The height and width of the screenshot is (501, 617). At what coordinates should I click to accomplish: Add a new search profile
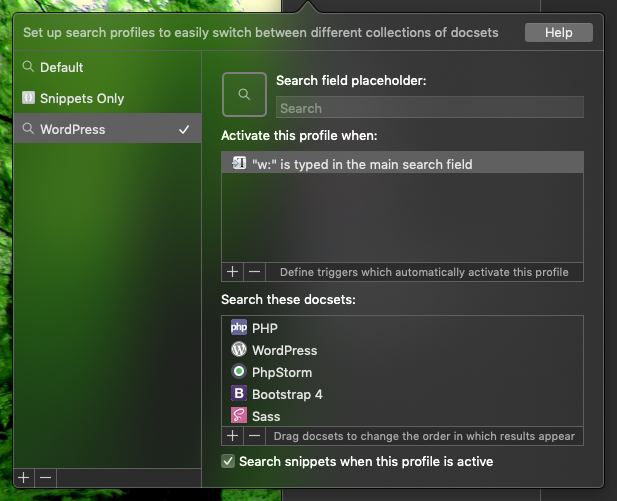coord(24,478)
